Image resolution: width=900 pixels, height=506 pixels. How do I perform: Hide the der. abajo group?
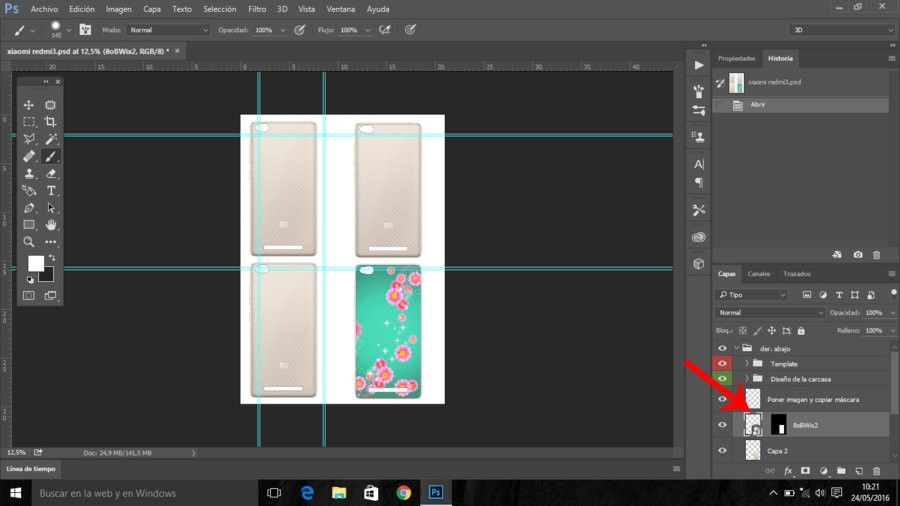[x=722, y=348]
